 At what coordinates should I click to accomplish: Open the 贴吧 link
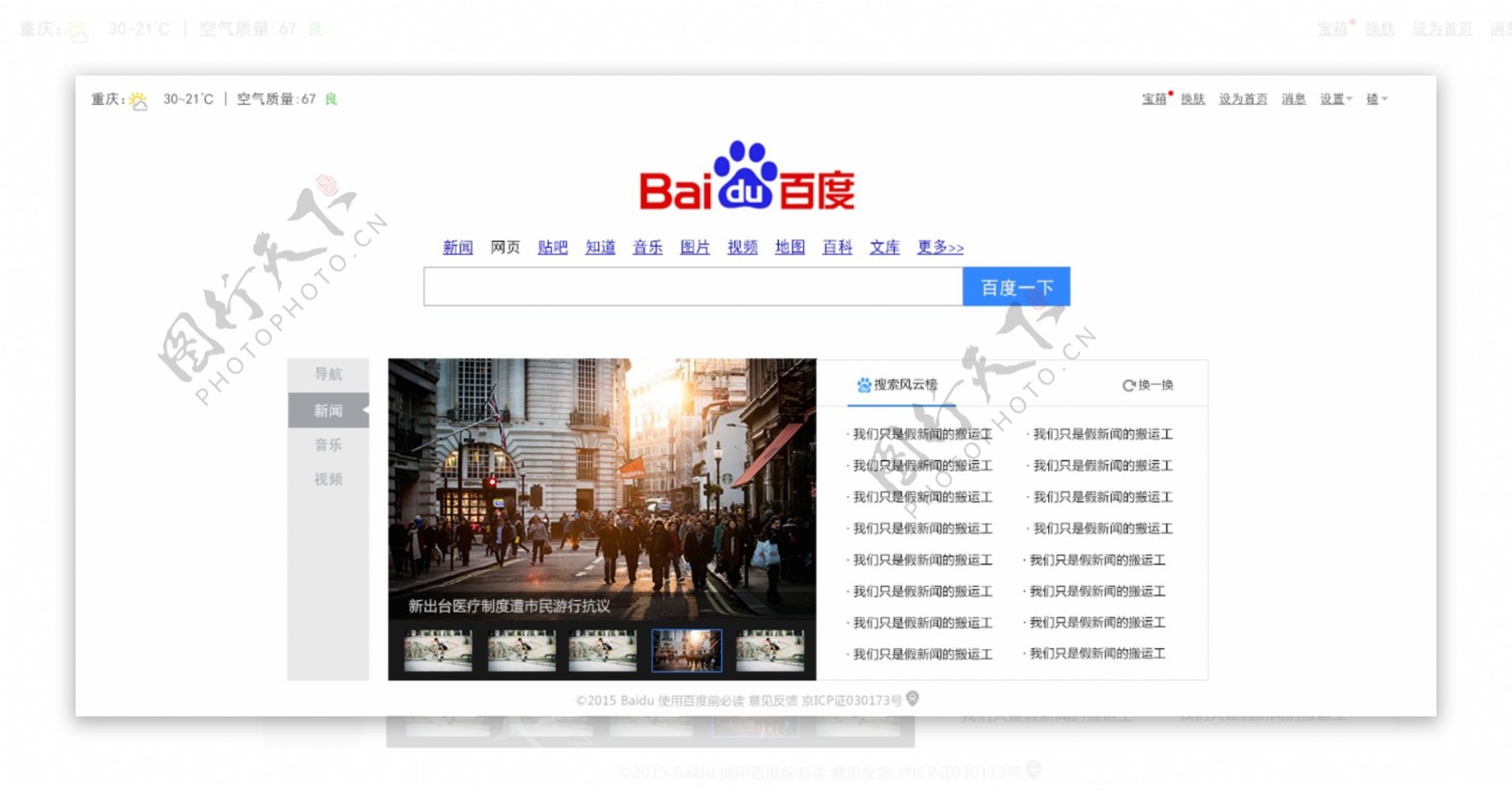pos(553,247)
